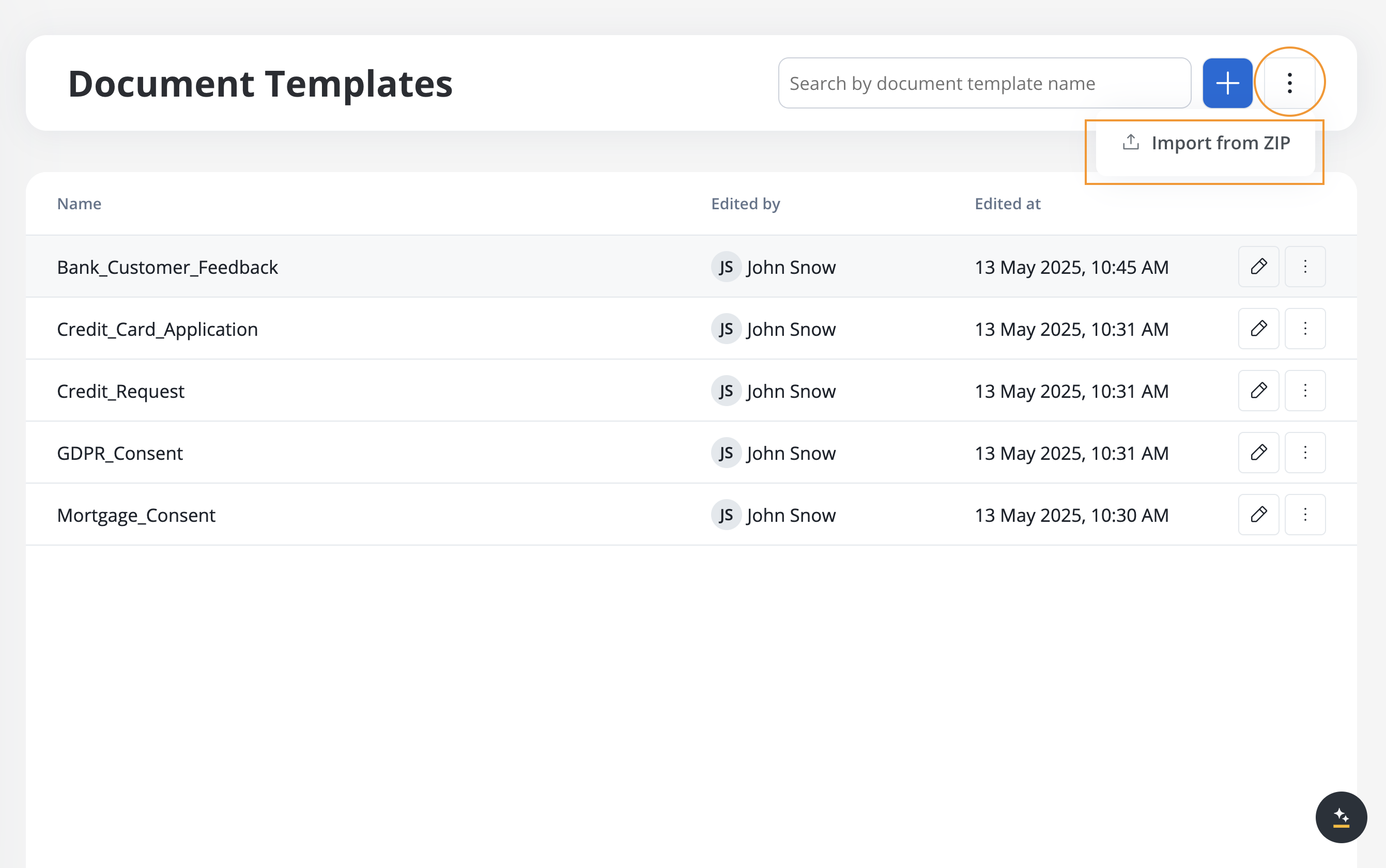Click JS avatar in GDPR_Consent row
Screen dimensions: 1386x868
point(726,453)
